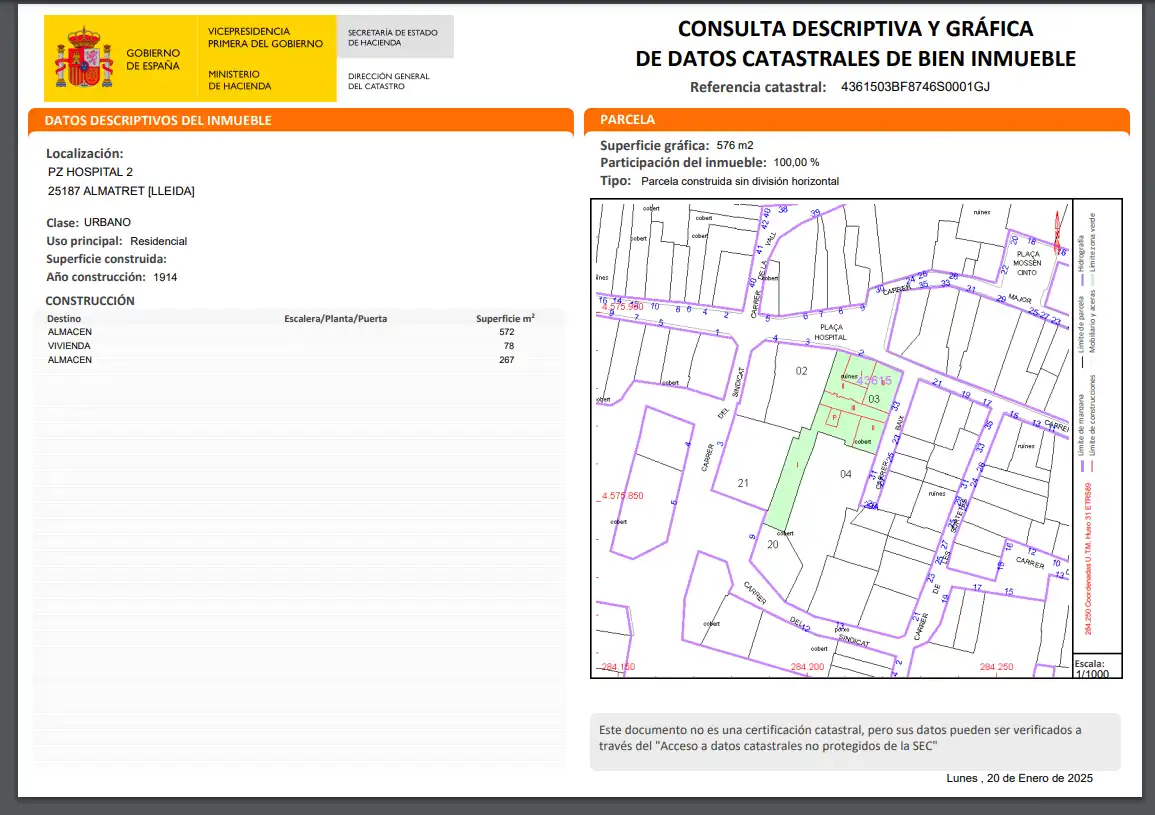Click the main use value 'Residencial'
This screenshot has width=1155, height=815.
click(158, 241)
